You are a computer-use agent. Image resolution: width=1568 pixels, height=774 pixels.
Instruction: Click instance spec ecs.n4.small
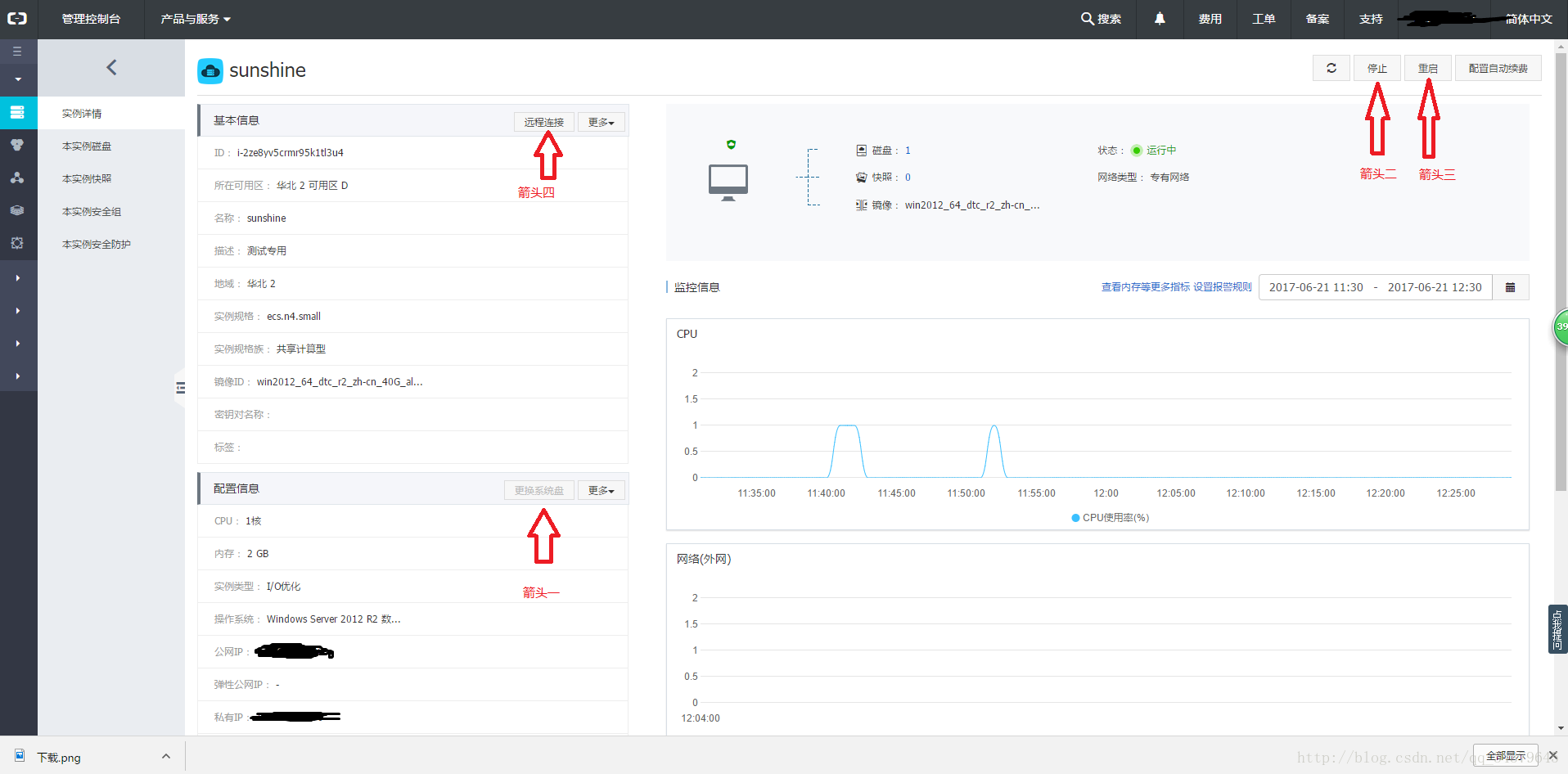point(294,317)
